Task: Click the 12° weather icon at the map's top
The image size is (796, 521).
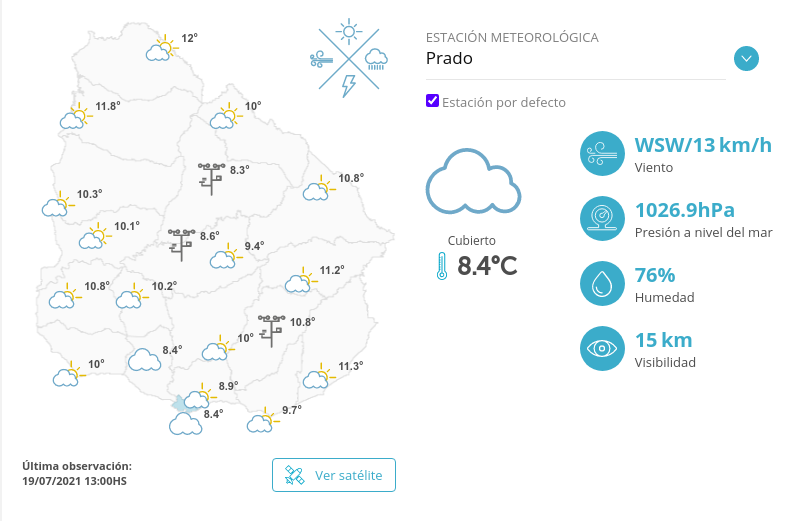Action: click(160, 48)
